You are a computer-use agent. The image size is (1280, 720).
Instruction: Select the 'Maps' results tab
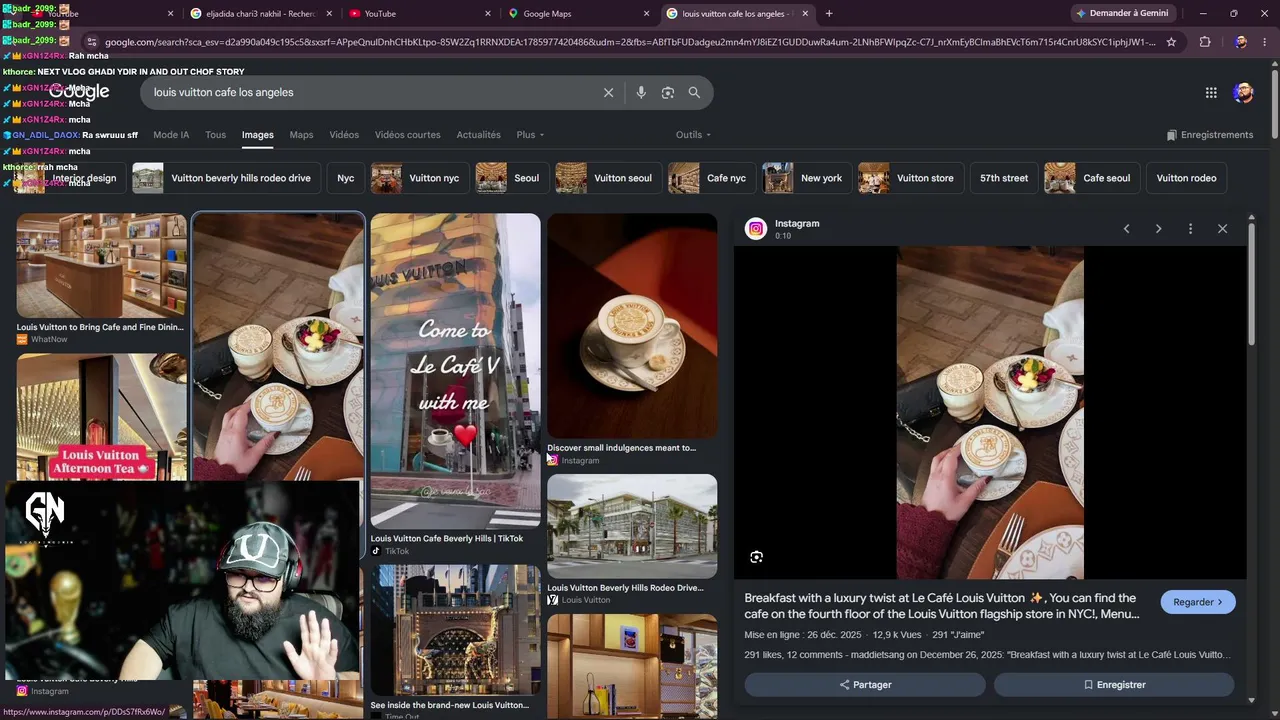coord(301,135)
